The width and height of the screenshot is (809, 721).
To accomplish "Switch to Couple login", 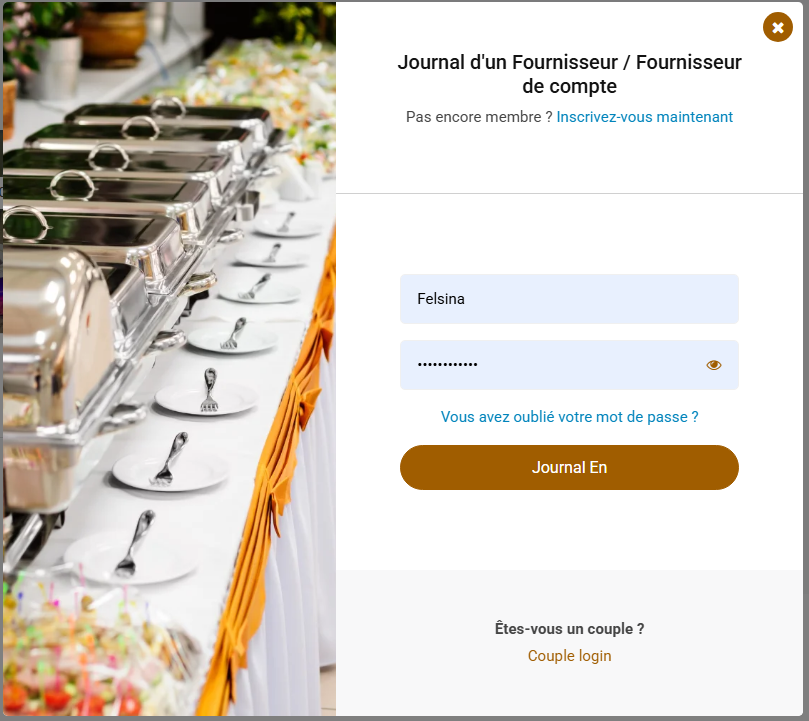I will coord(569,656).
